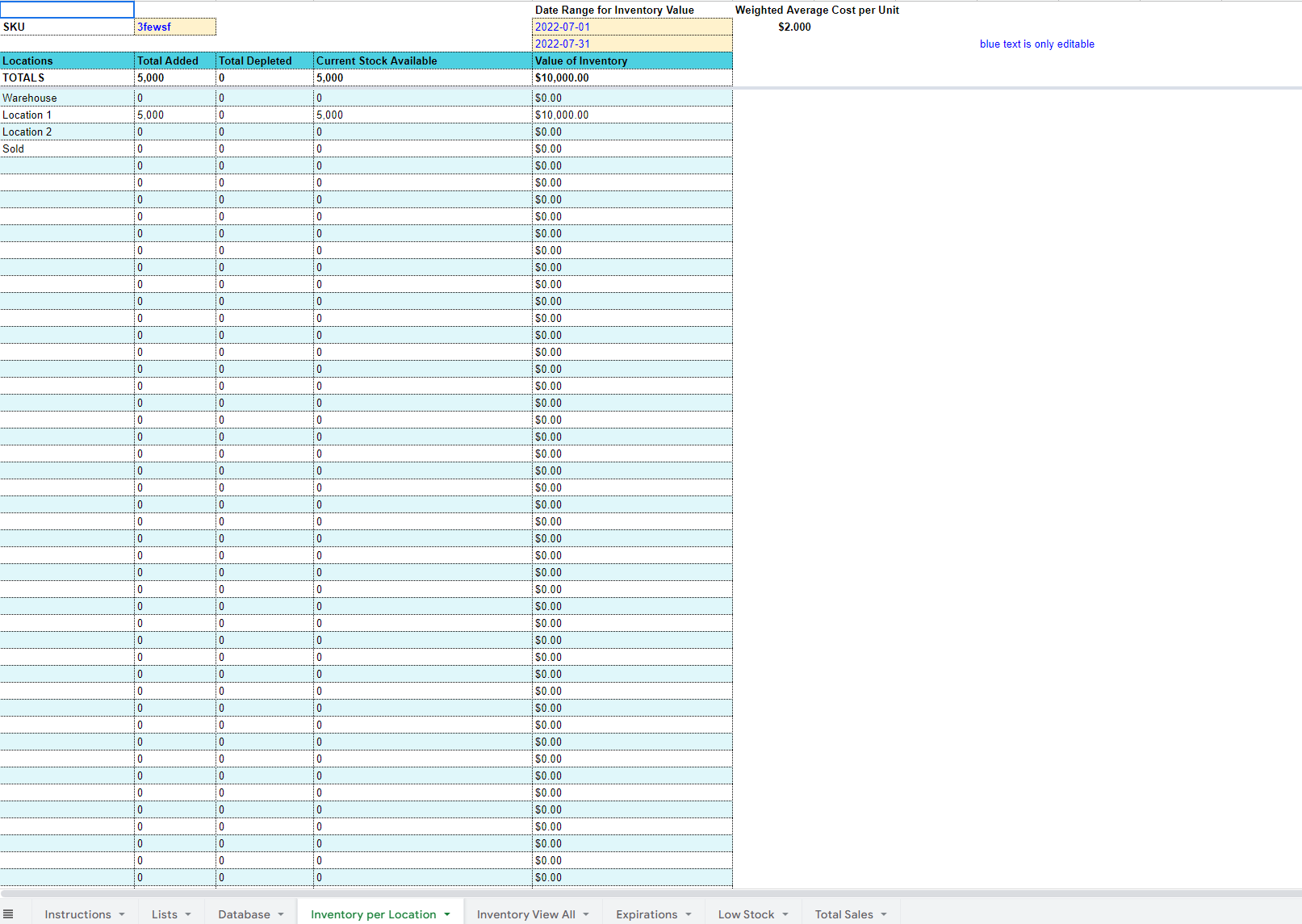Open the Low Stock tab dropdown arrow
This screenshot has height=924, width=1302.
785,914
